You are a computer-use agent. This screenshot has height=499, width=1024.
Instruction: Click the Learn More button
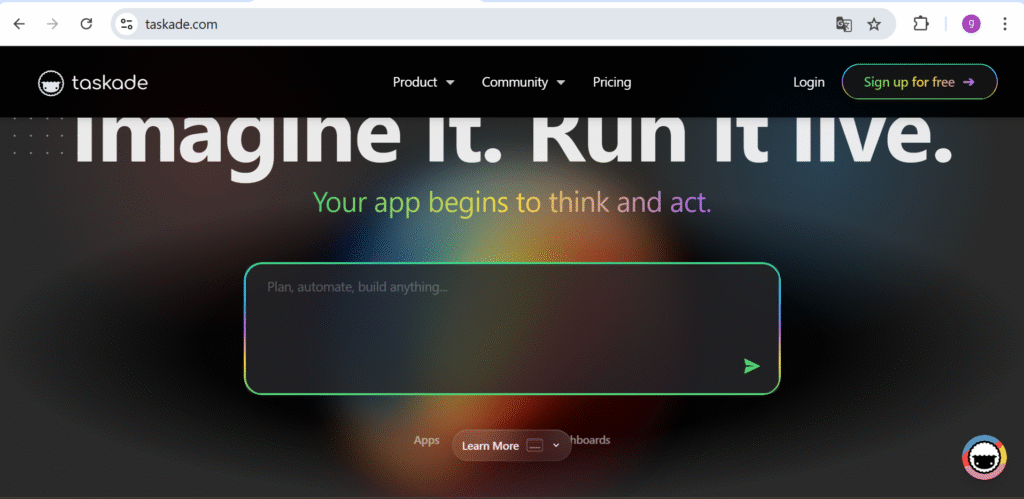[490, 446]
